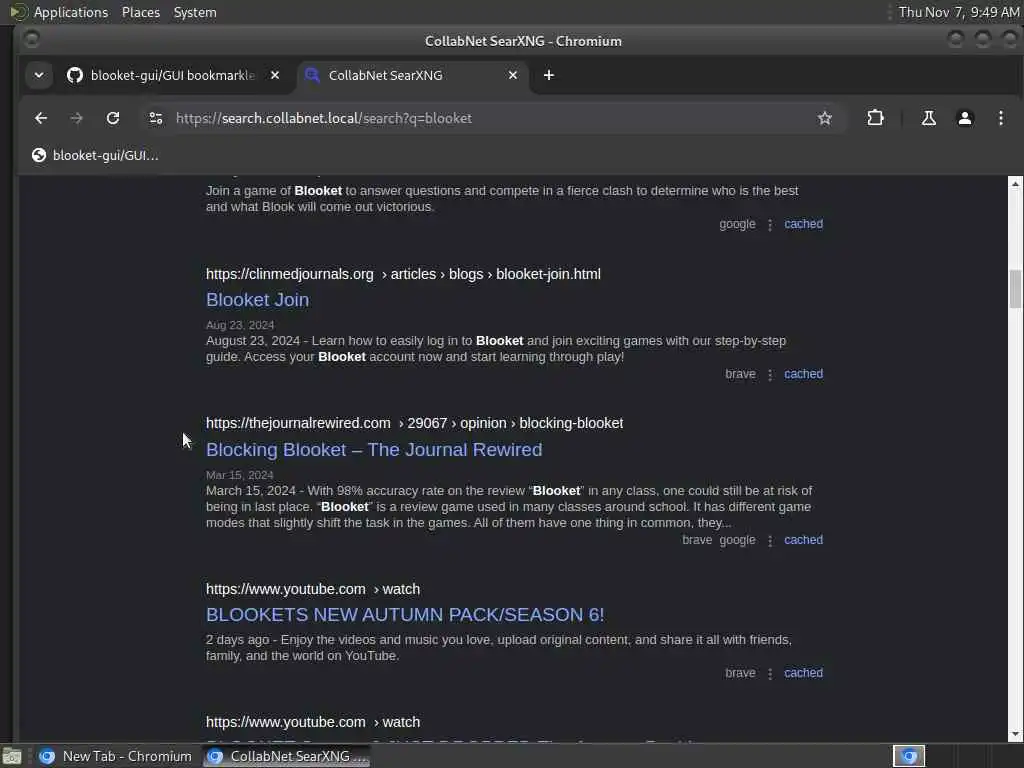Click the youtube.com URL above AUTUMN PACK
Viewport: 1024px width, 768px height.
(313, 589)
